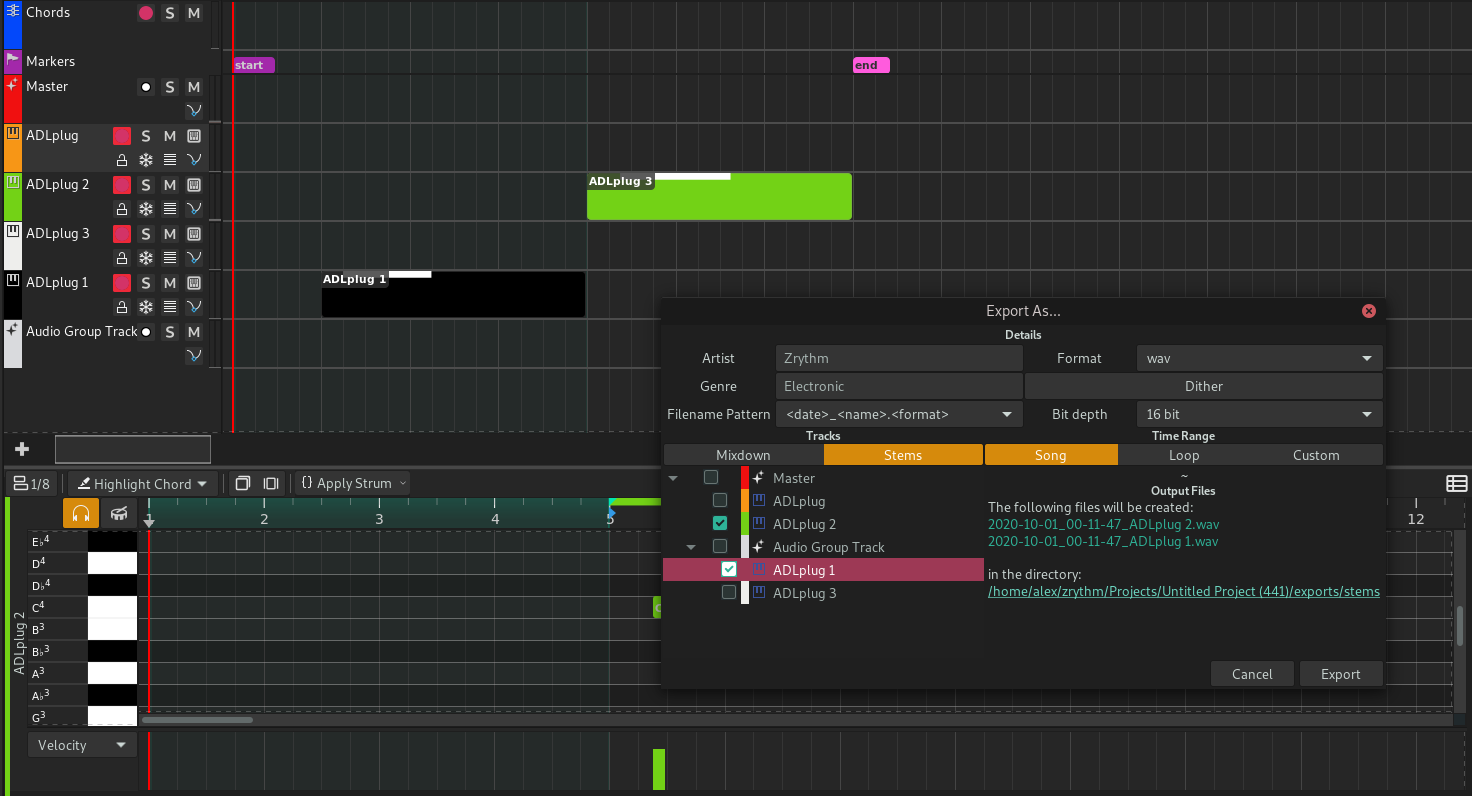
Task: Uncheck the ADLplug 2 export checkbox
Action: [720, 523]
